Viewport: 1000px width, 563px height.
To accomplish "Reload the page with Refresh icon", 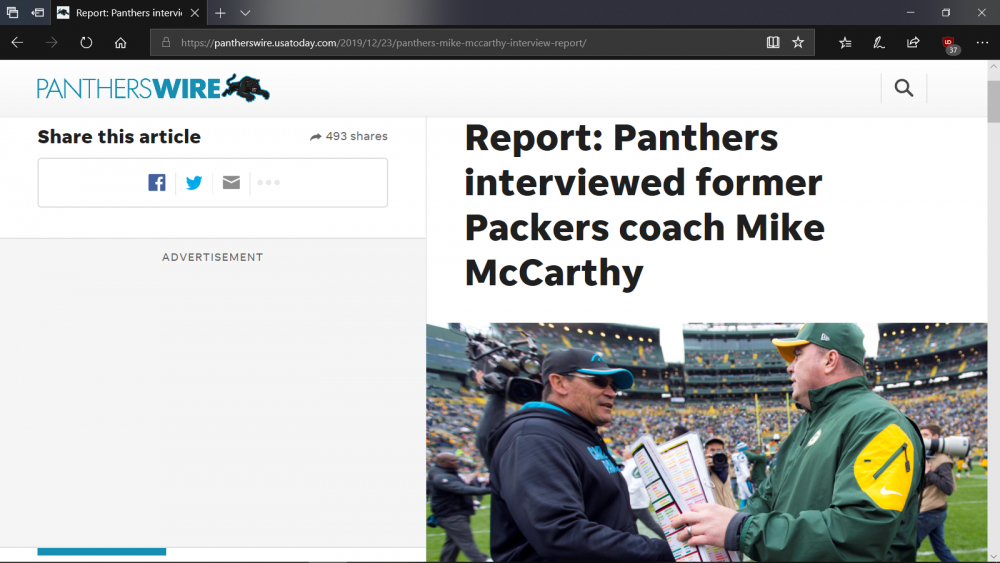I will pyautogui.click(x=86, y=43).
